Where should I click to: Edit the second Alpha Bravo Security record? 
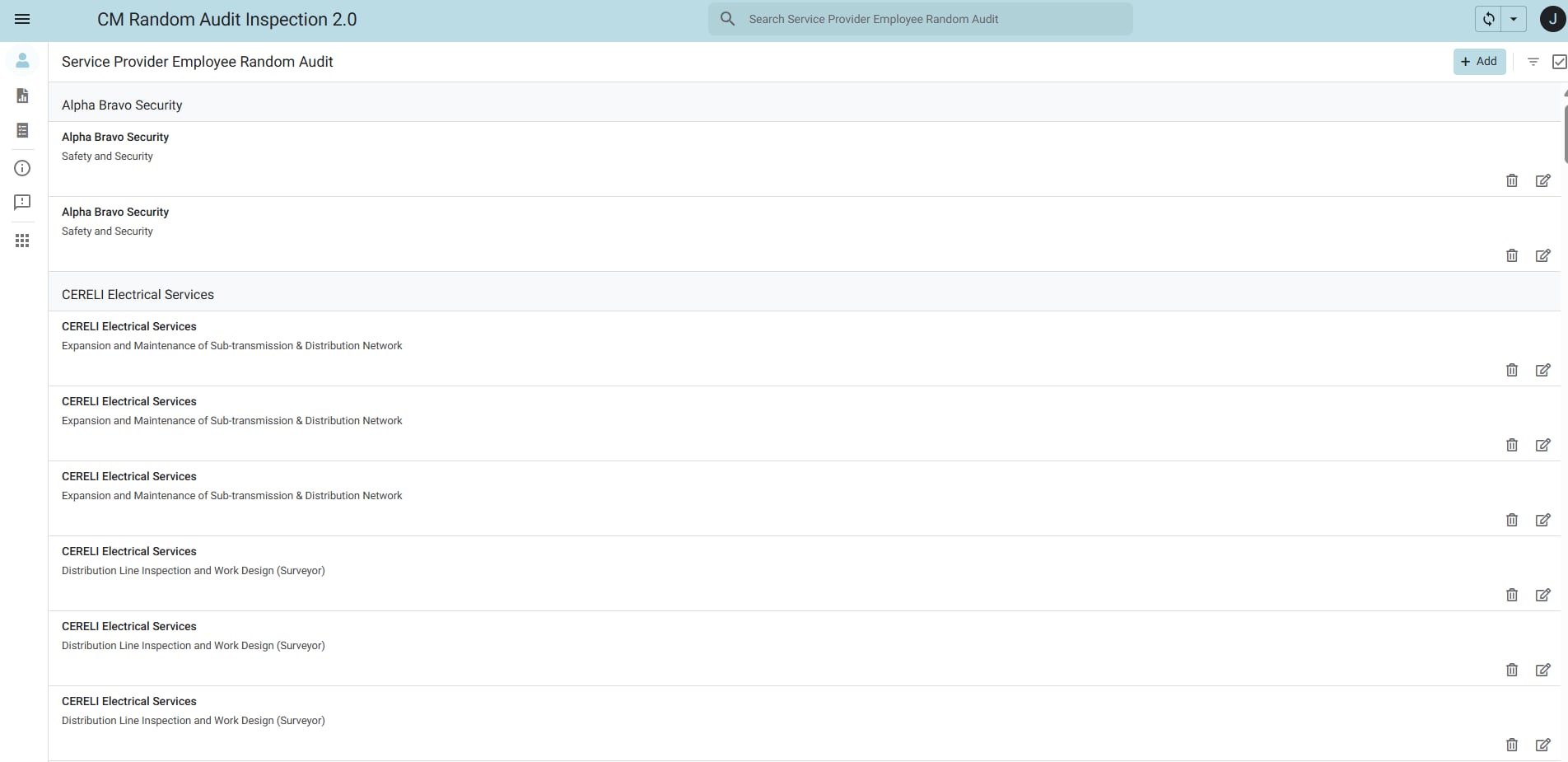click(x=1543, y=255)
